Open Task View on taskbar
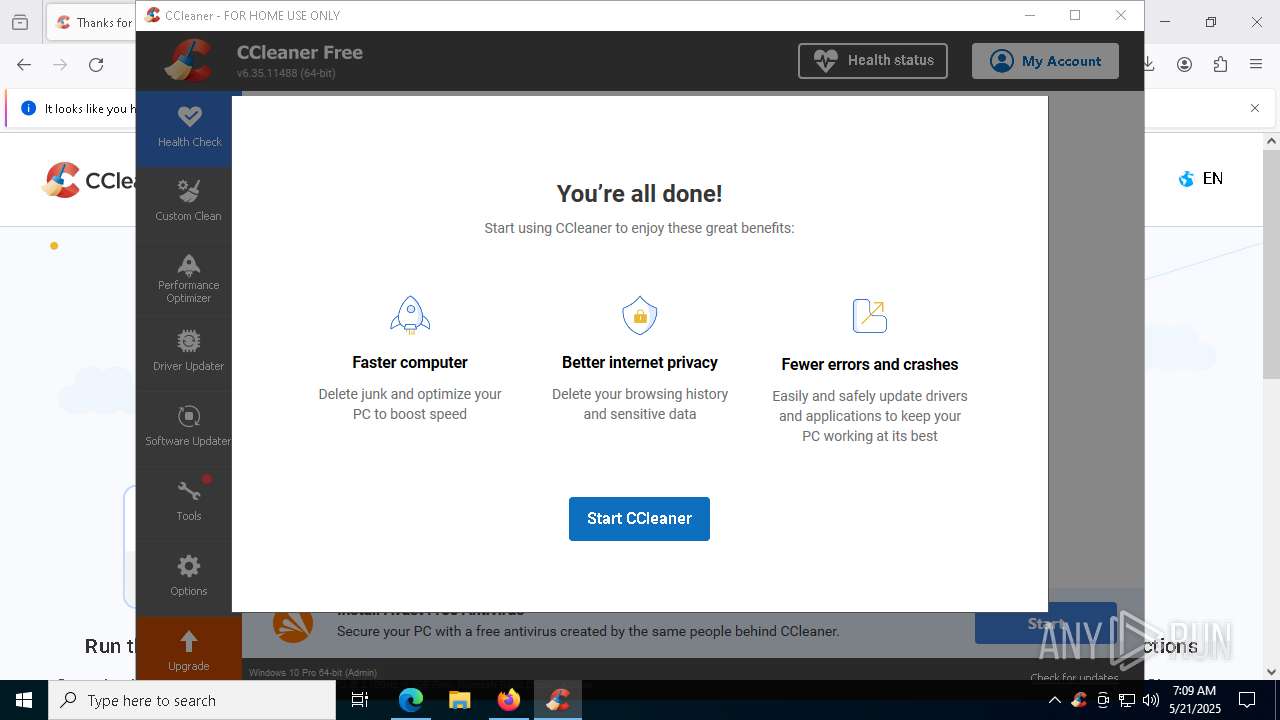This screenshot has width=1280, height=720. pyautogui.click(x=361, y=700)
